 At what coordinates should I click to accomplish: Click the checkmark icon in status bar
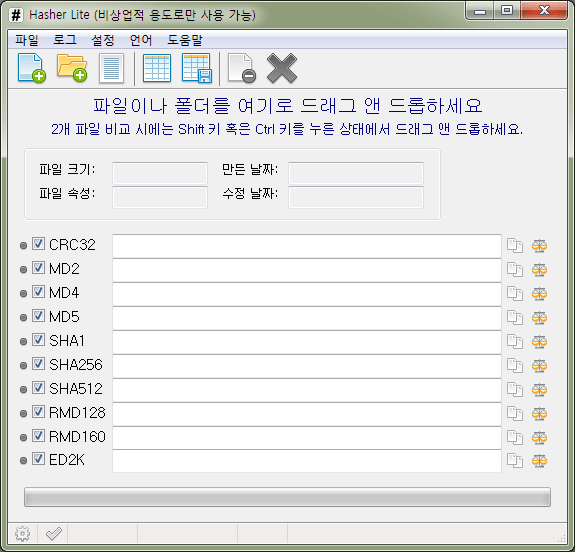[54, 534]
